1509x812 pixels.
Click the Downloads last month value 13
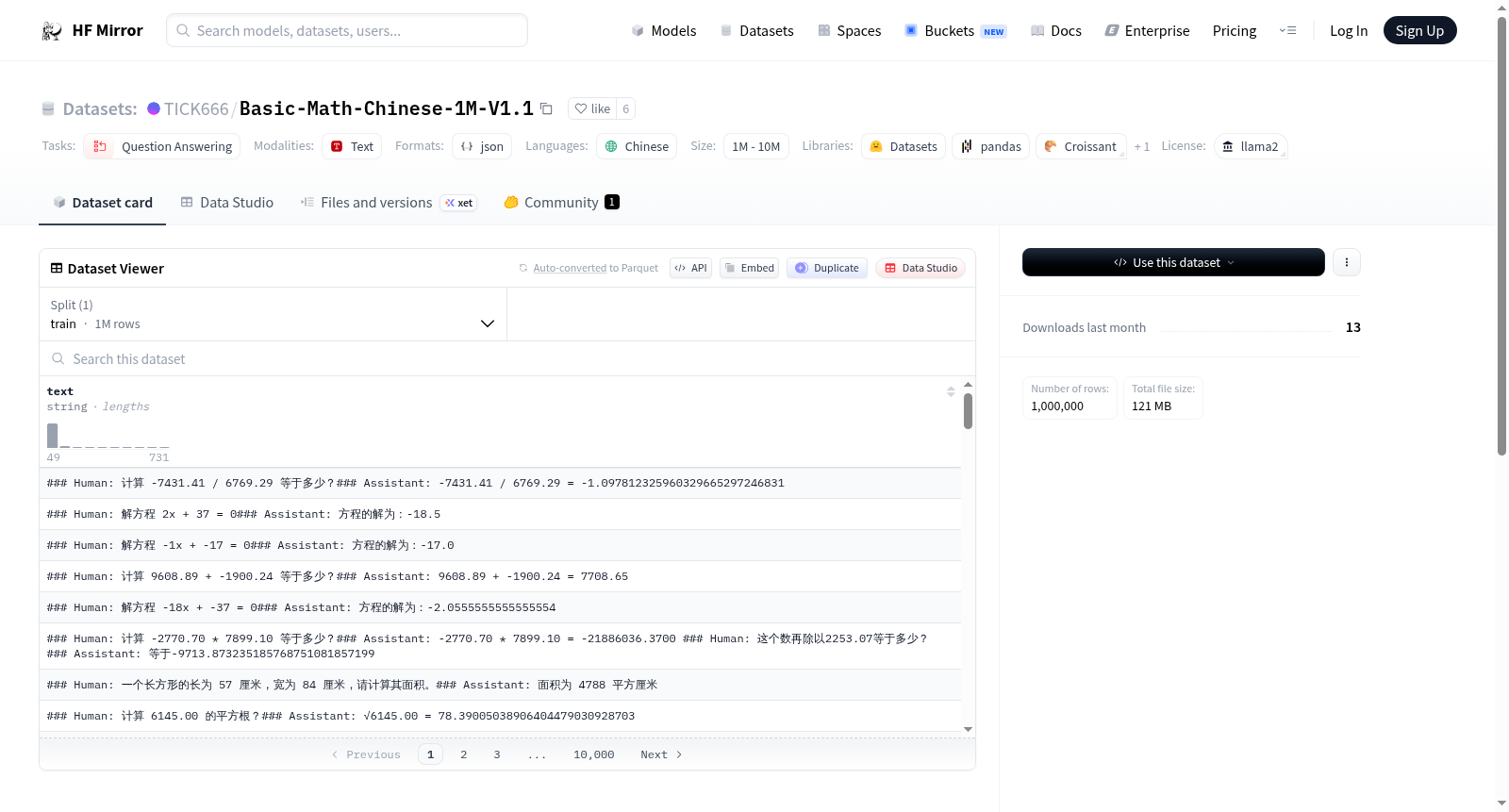pyautogui.click(x=1352, y=327)
